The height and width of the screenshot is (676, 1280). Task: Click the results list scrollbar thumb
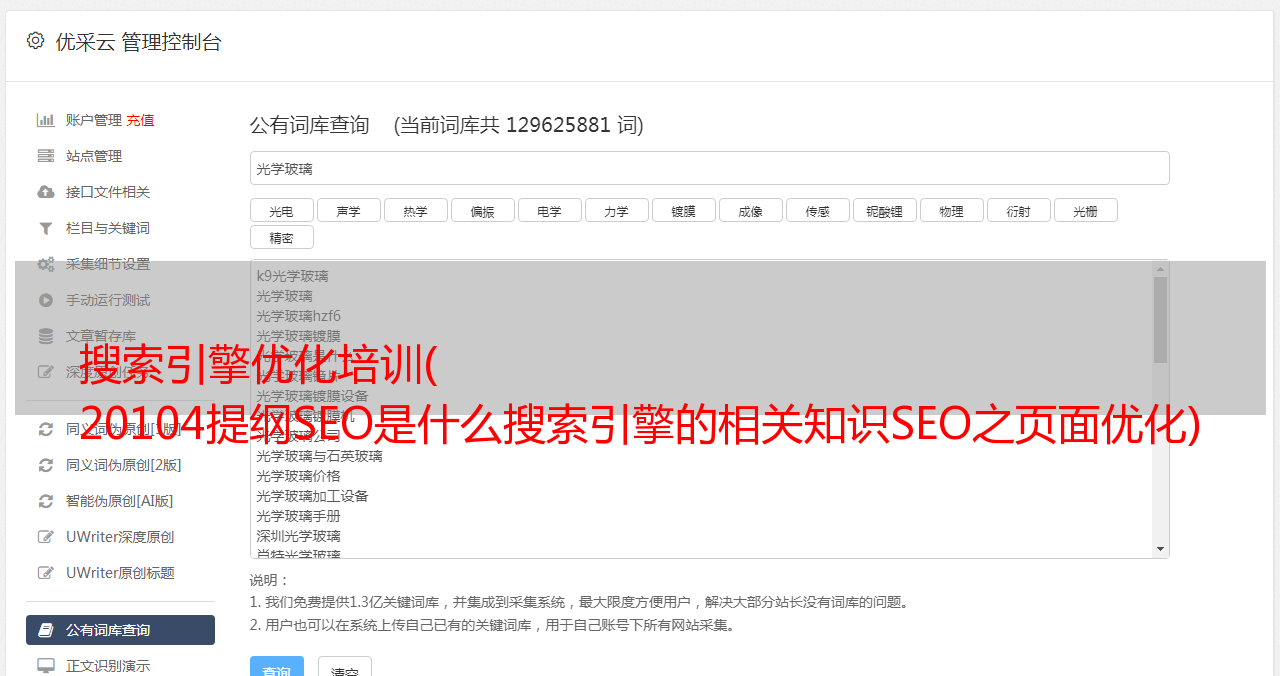point(1160,320)
